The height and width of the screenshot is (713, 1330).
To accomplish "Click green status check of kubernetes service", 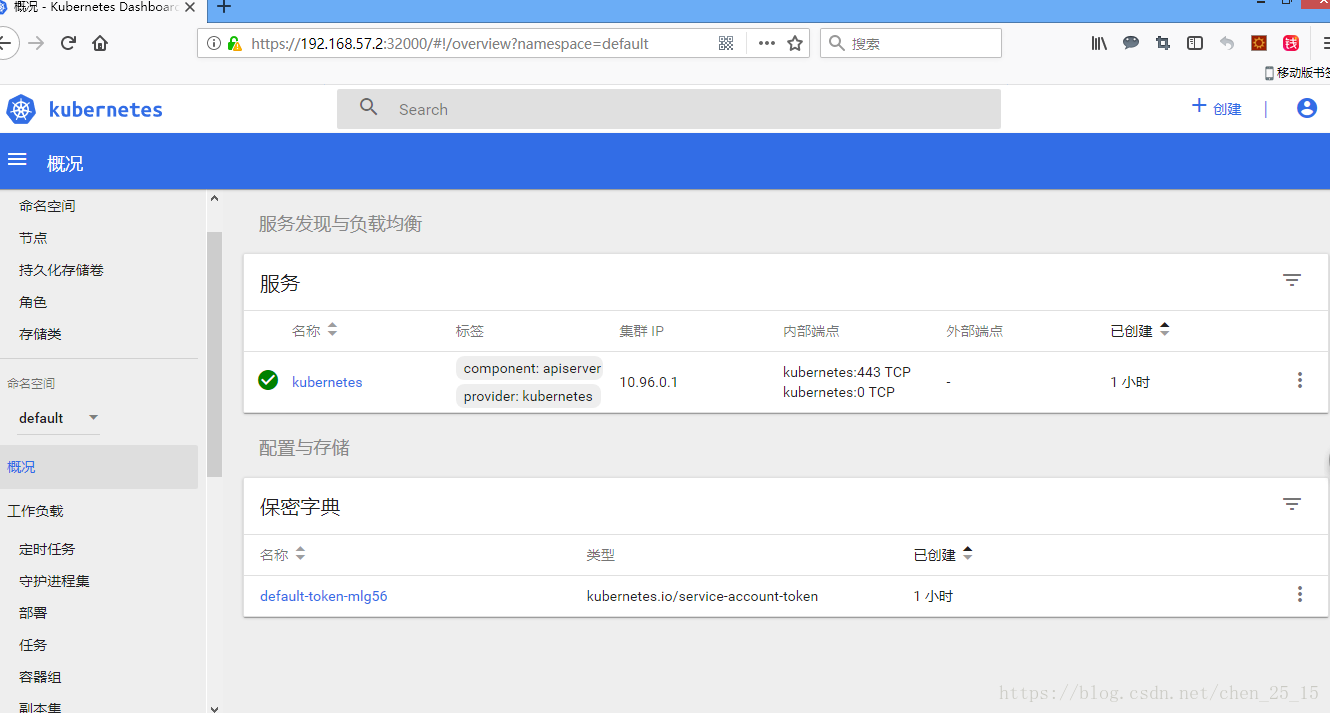I will pyautogui.click(x=268, y=380).
